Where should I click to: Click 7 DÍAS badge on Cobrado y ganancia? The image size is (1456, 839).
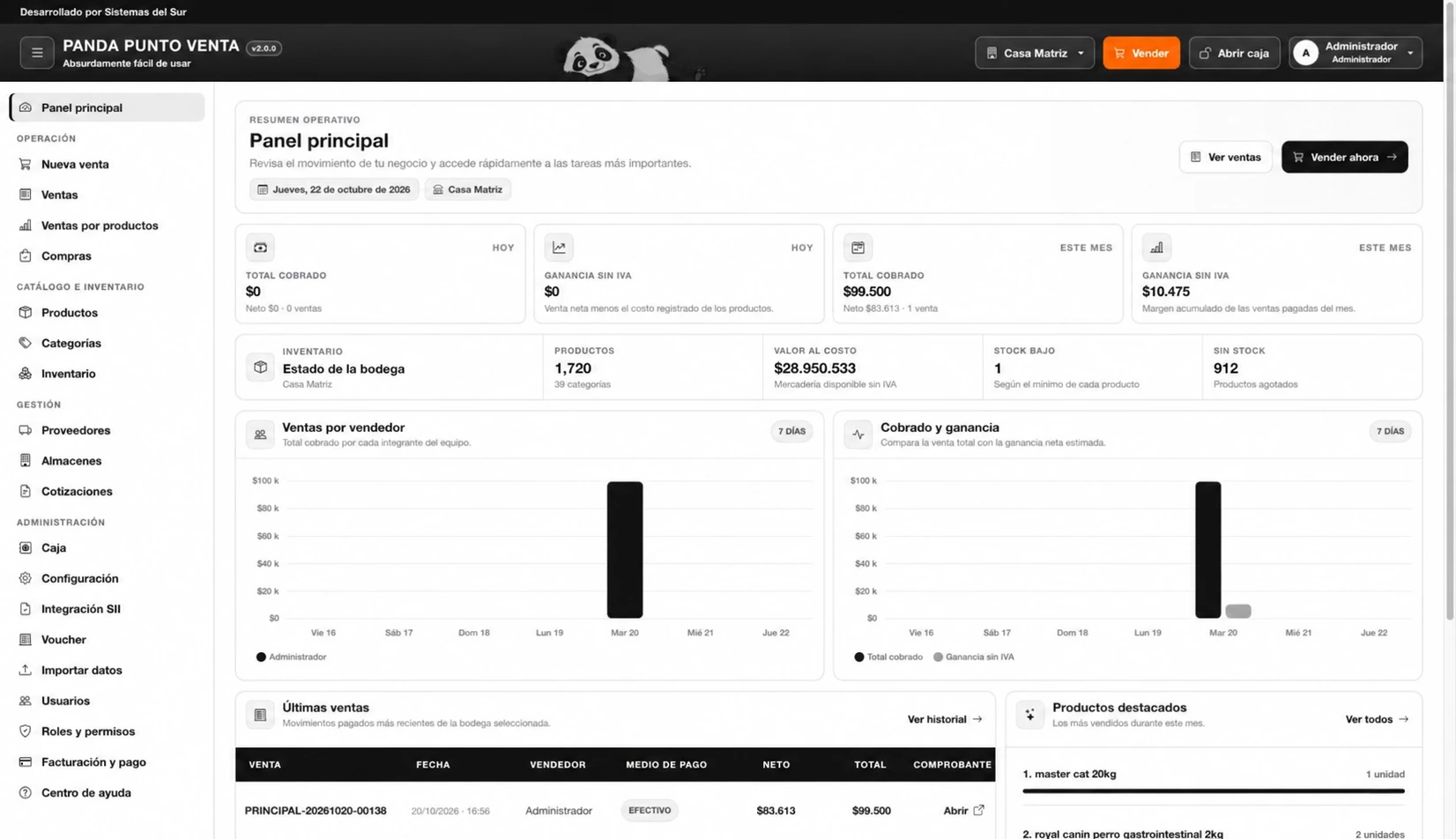[x=1390, y=431]
